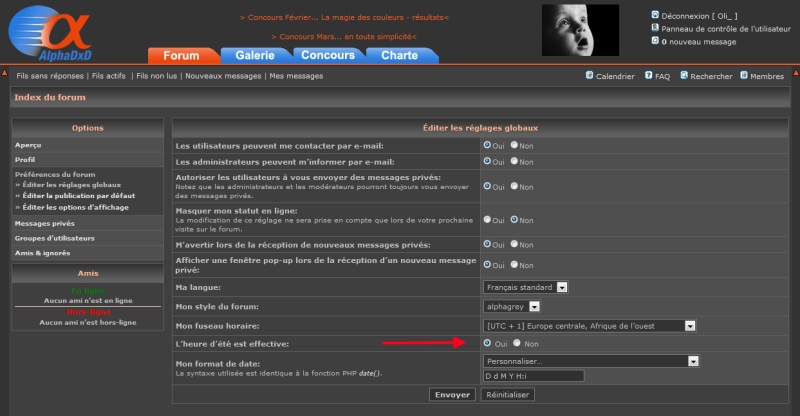Click the FAQ help icon
This screenshot has height=416, width=800.
(649, 76)
